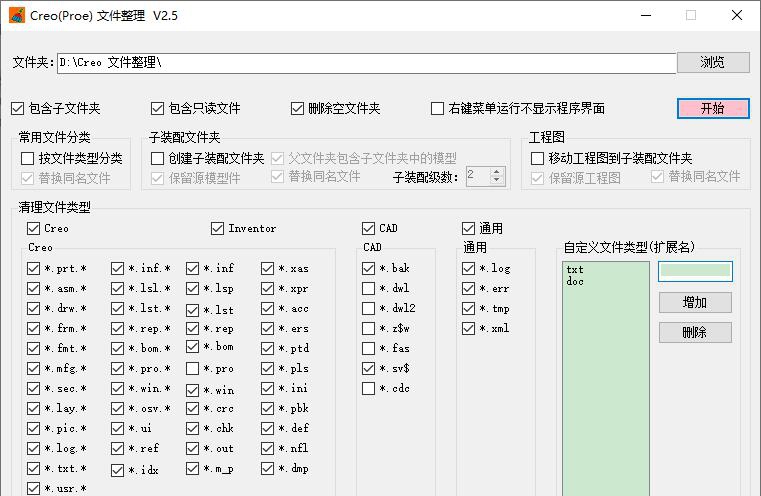Screen dimensions: 761x496
Task: Toggle *.ptd file type checkbox
Action: click(x=267, y=348)
